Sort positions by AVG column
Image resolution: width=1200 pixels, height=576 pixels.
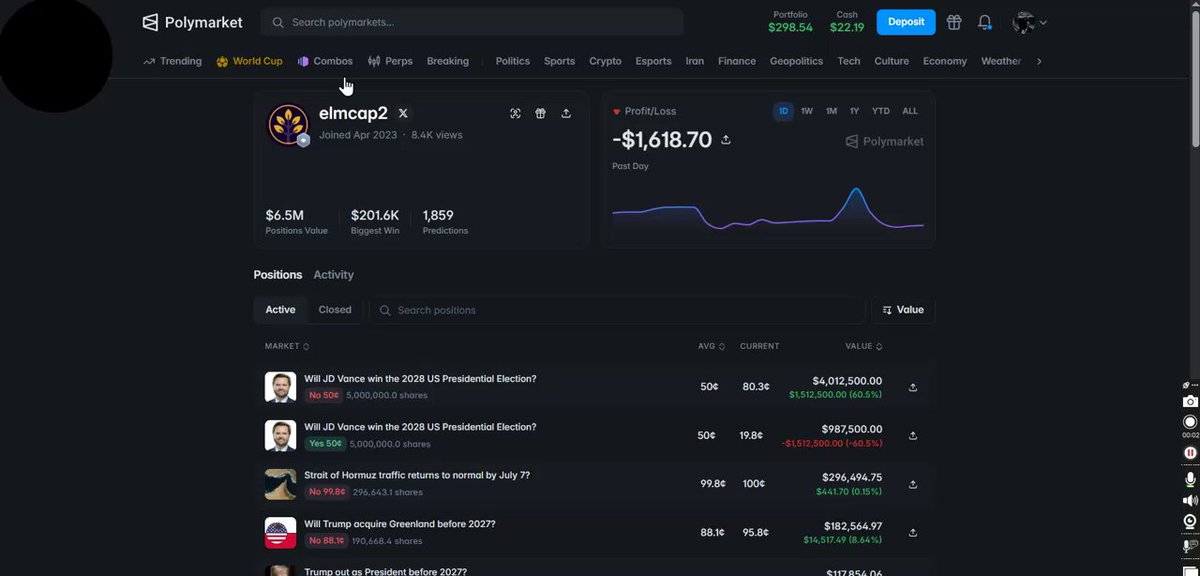click(x=711, y=346)
